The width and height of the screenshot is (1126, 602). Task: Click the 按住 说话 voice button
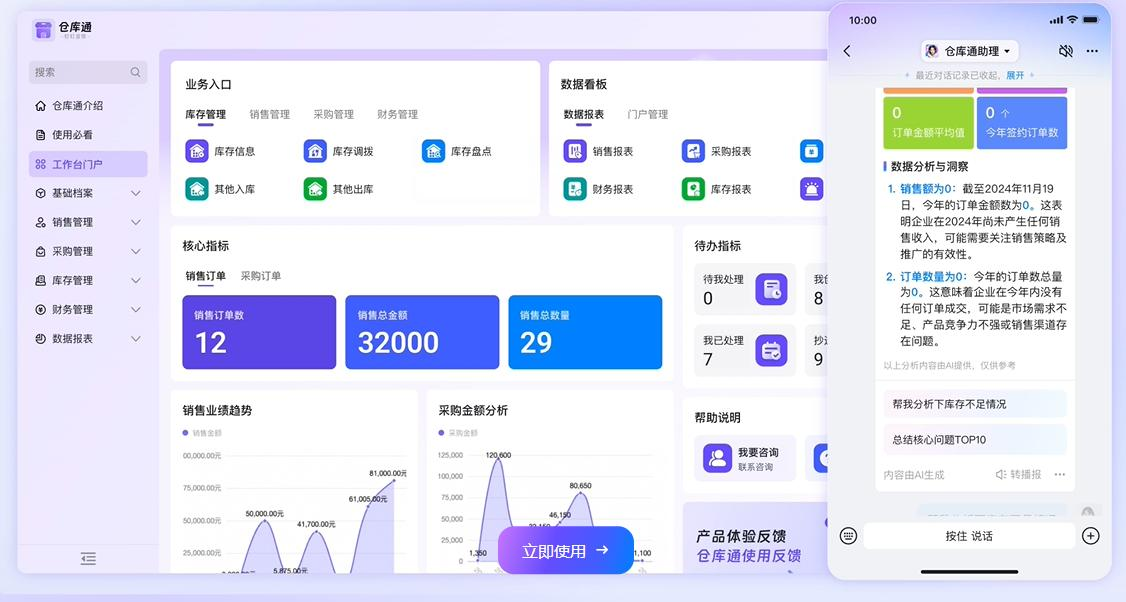[969, 536]
